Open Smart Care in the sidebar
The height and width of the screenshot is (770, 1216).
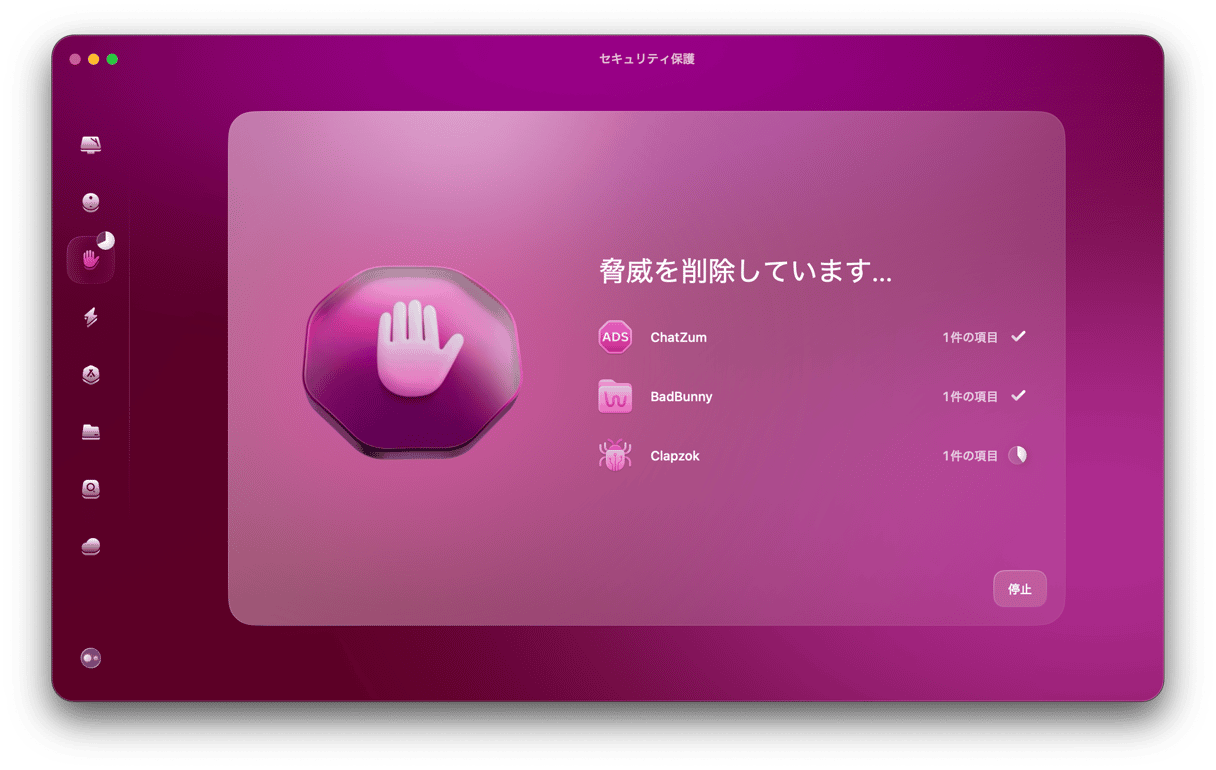(x=91, y=145)
